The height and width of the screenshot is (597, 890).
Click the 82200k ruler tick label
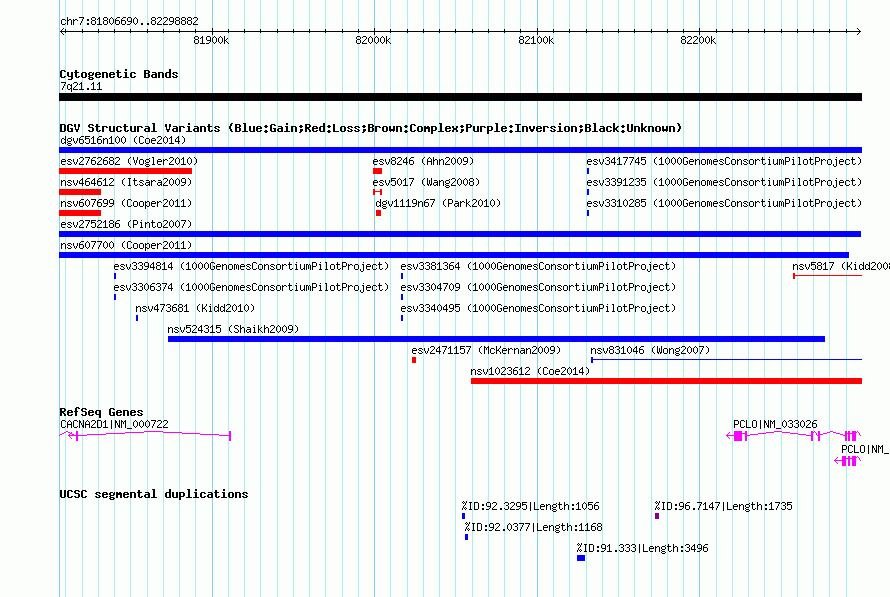pos(698,40)
